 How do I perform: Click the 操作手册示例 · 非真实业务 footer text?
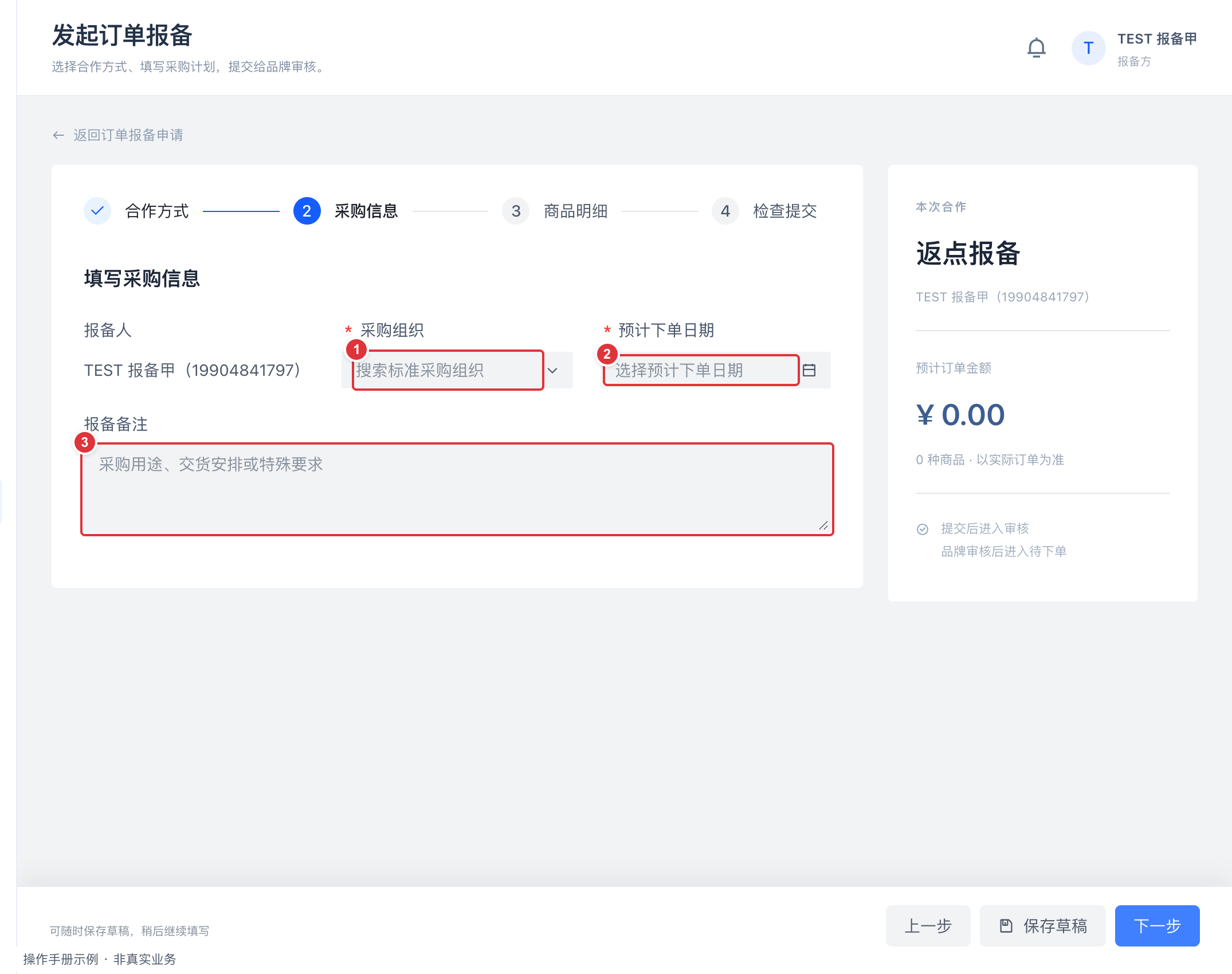(100, 959)
